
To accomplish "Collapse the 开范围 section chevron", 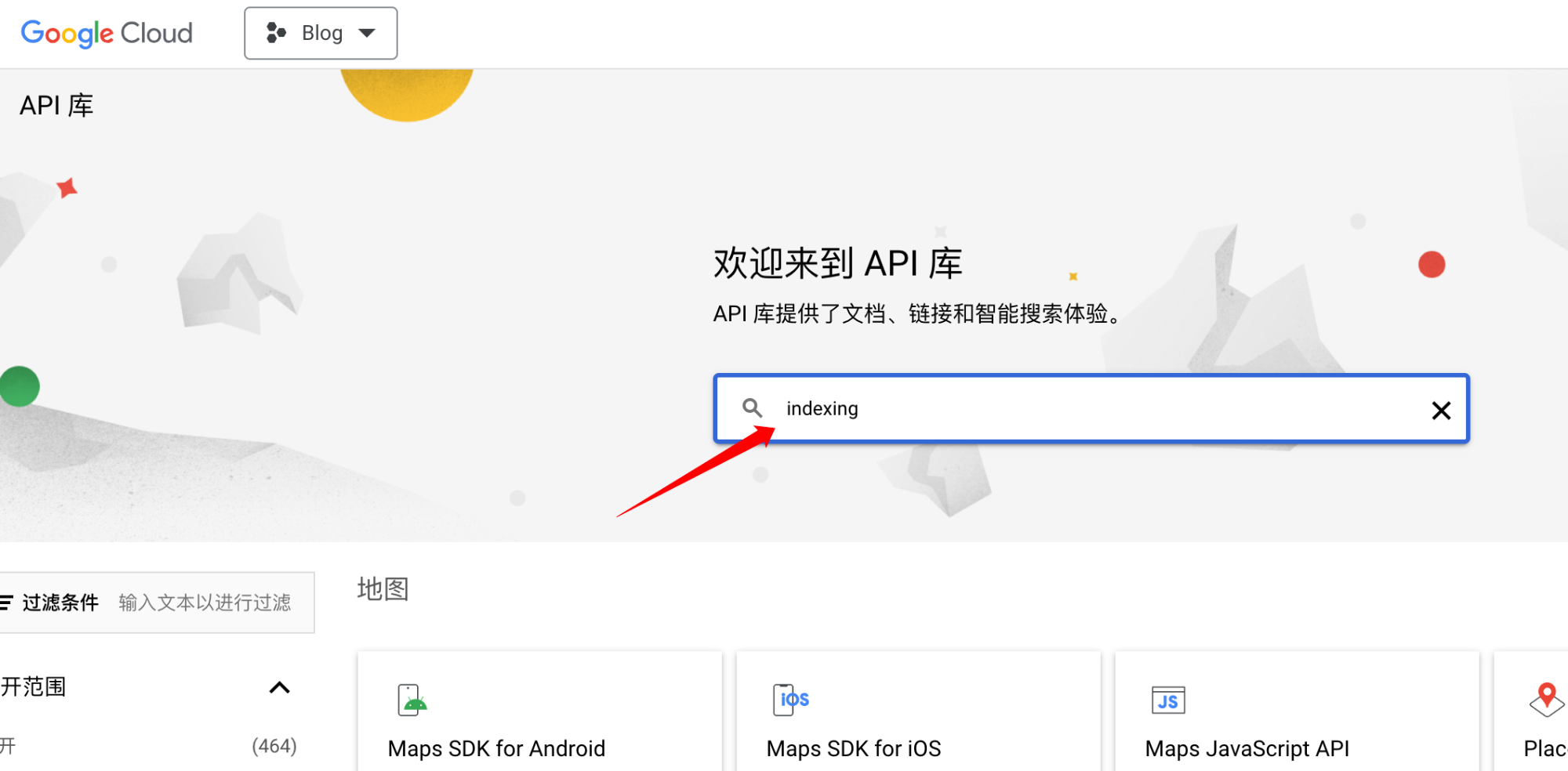I will [x=280, y=688].
